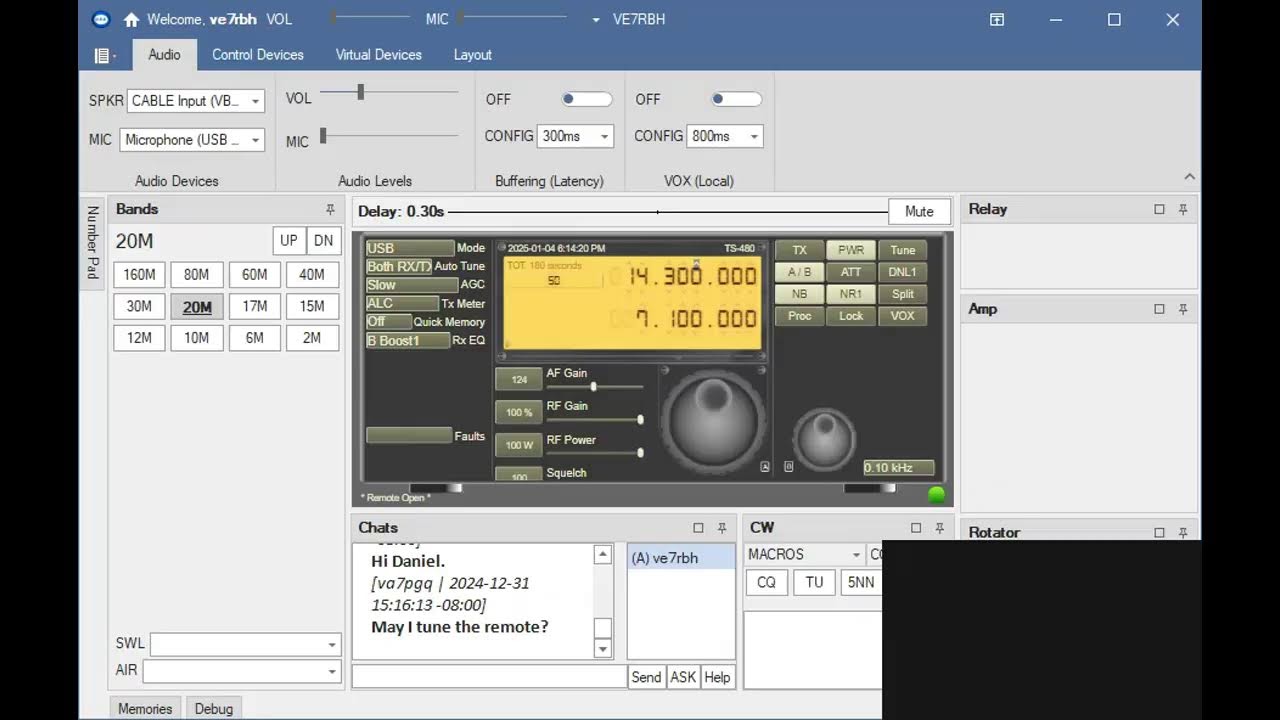Click the chat message input field
This screenshot has width=1280, height=720.
point(490,677)
